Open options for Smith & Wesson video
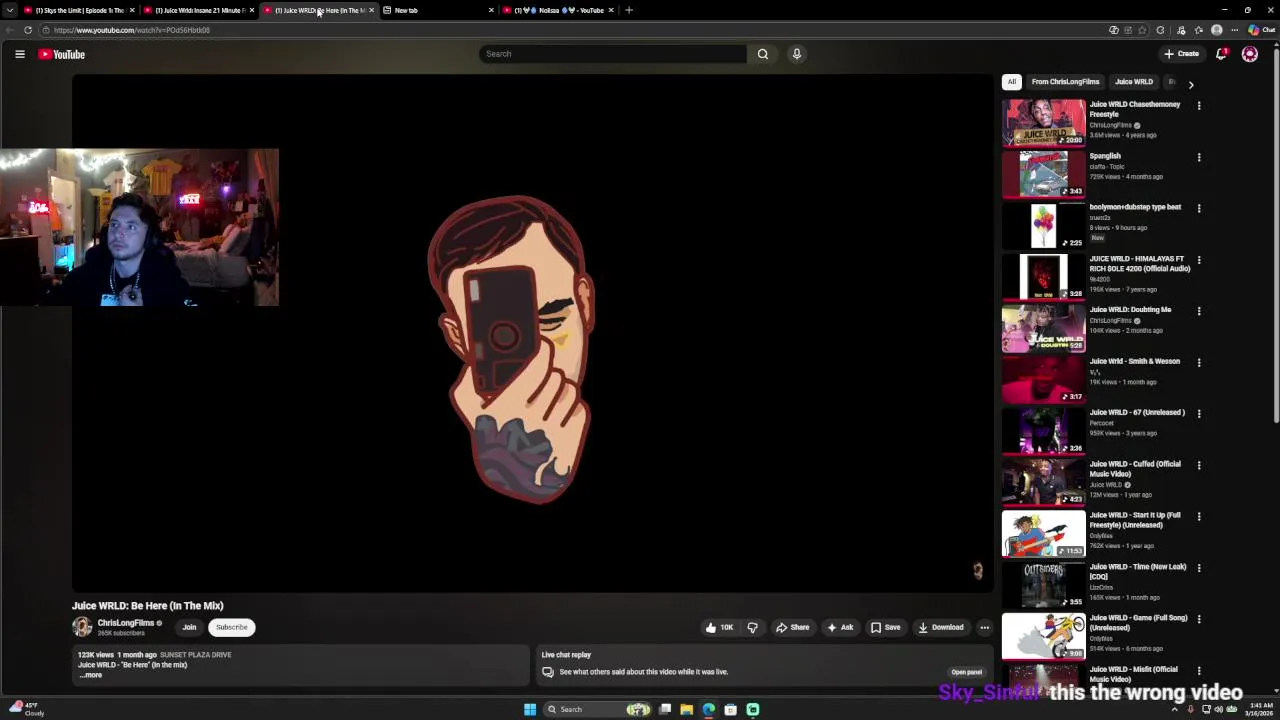This screenshot has height=720, width=1280. tap(1199, 363)
